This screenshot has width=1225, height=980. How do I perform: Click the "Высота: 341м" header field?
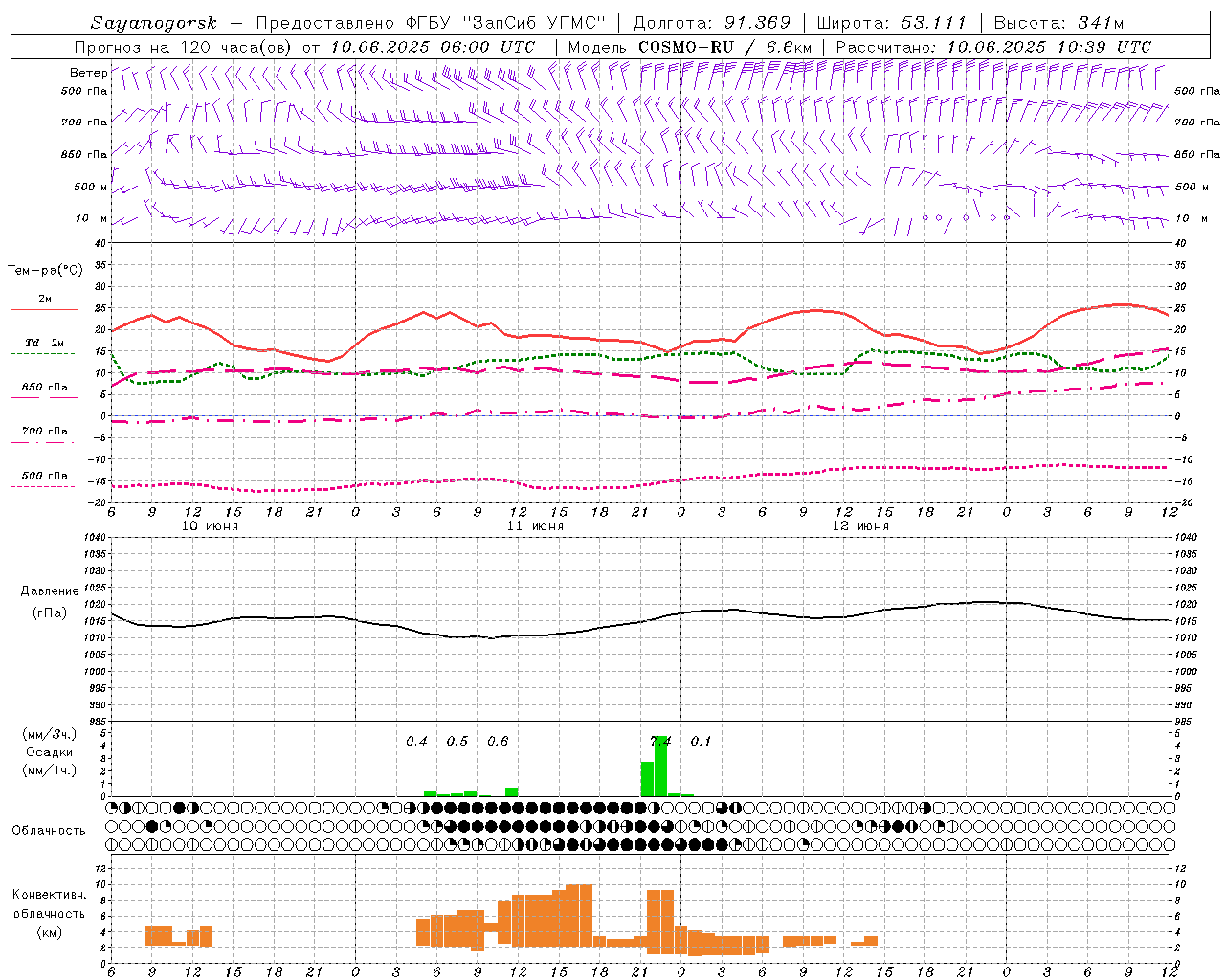(x=1058, y=23)
